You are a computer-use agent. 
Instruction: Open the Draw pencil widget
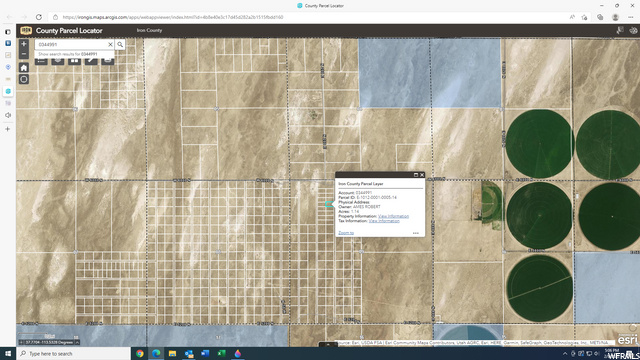tap(91, 61)
